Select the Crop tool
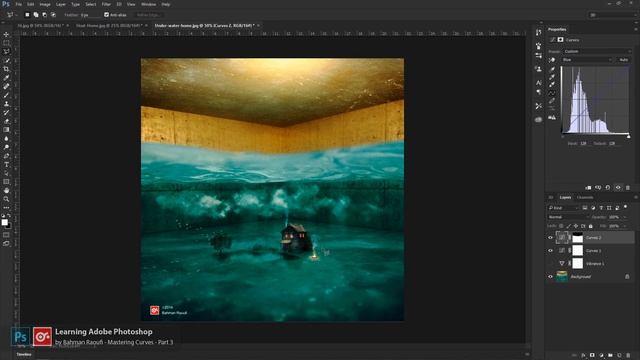The height and width of the screenshot is (360, 640). click(x=6, y=69)
